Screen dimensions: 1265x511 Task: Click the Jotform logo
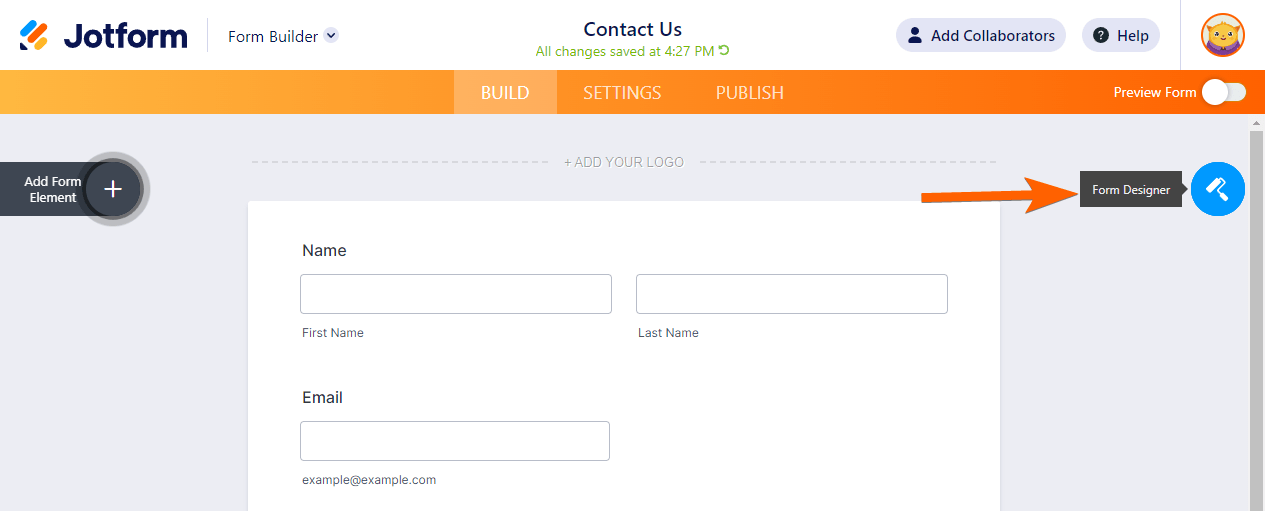click(103, 36)
